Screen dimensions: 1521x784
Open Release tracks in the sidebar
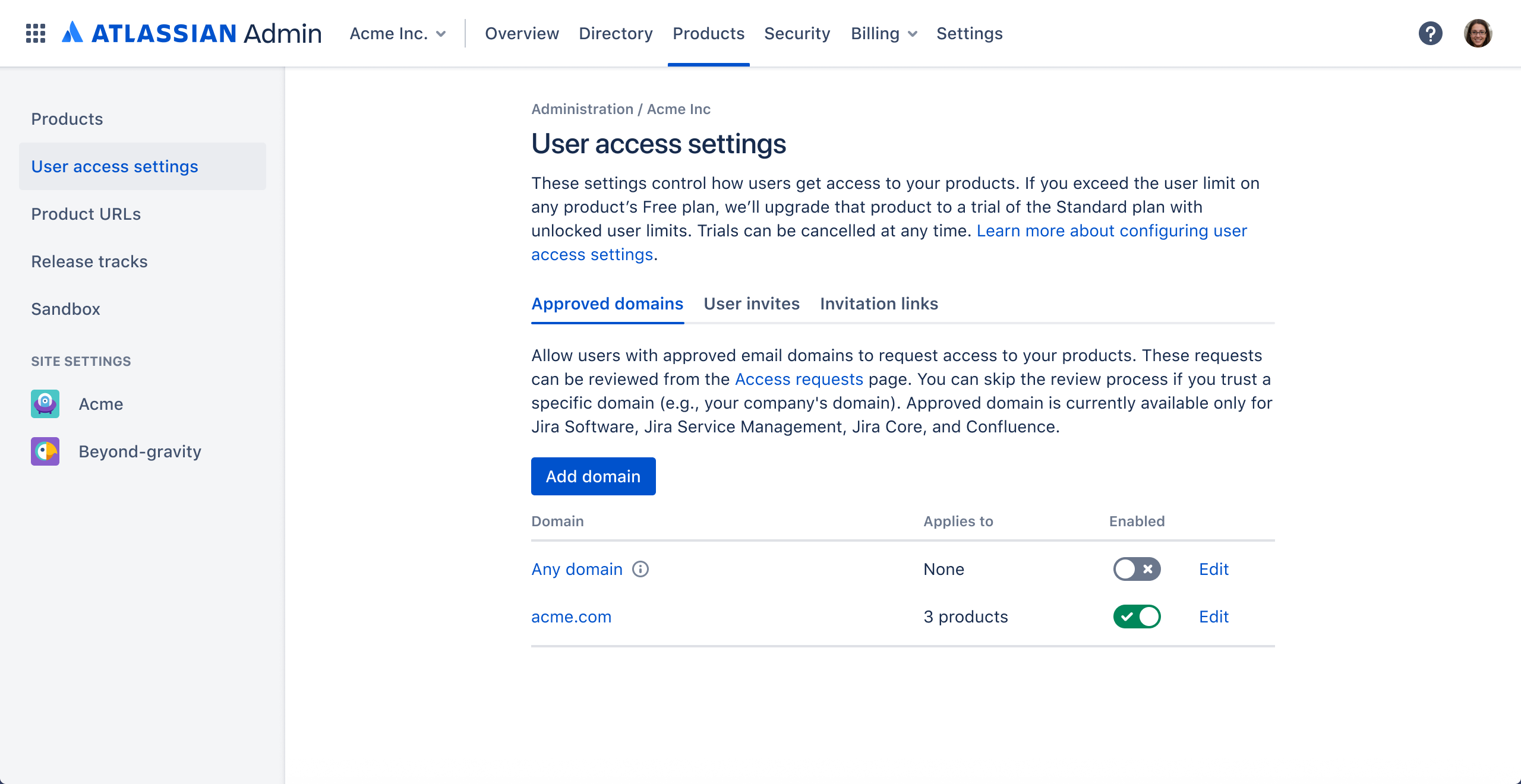click(89, 261)
